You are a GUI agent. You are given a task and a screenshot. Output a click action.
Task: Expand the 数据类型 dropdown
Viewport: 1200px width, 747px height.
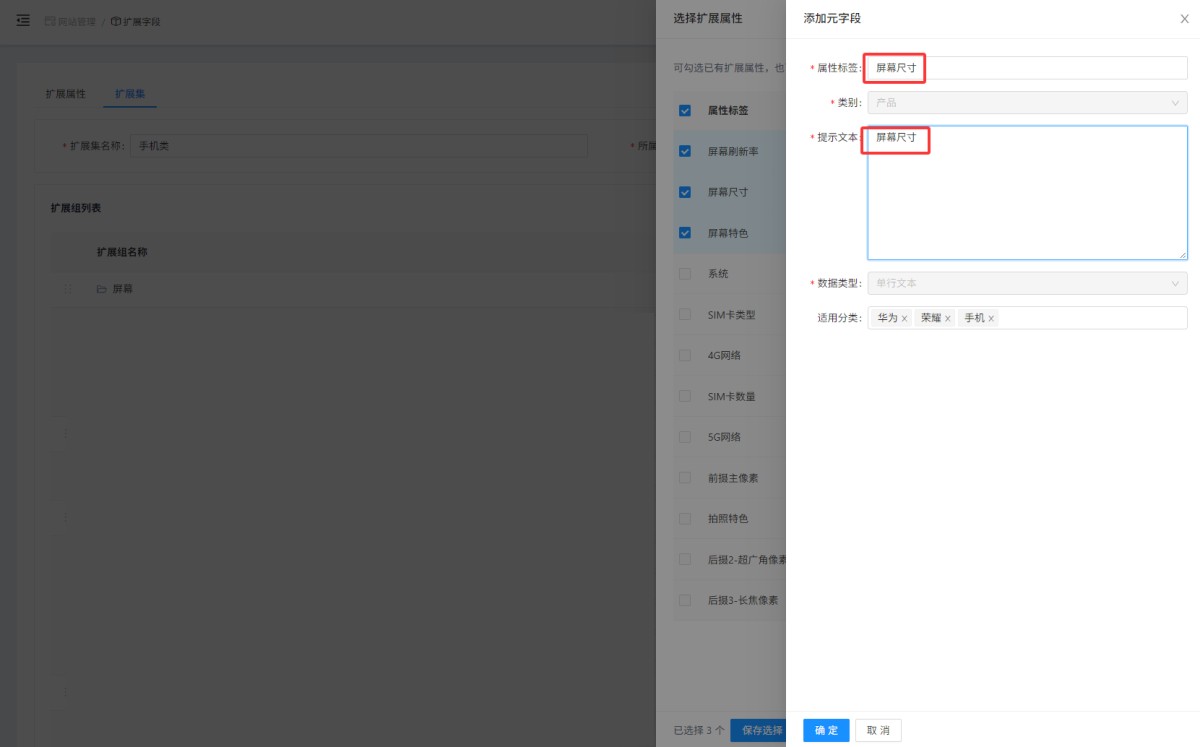pyautogui.click(x=1027, y=283)
